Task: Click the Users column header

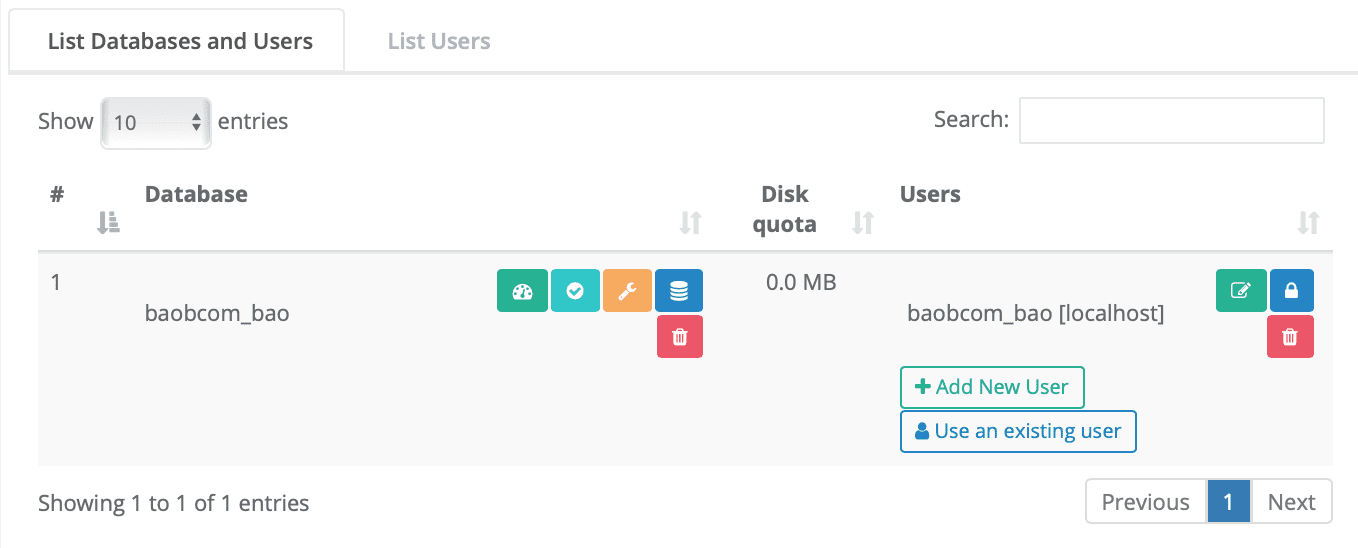Action: [x=930, y=194]
